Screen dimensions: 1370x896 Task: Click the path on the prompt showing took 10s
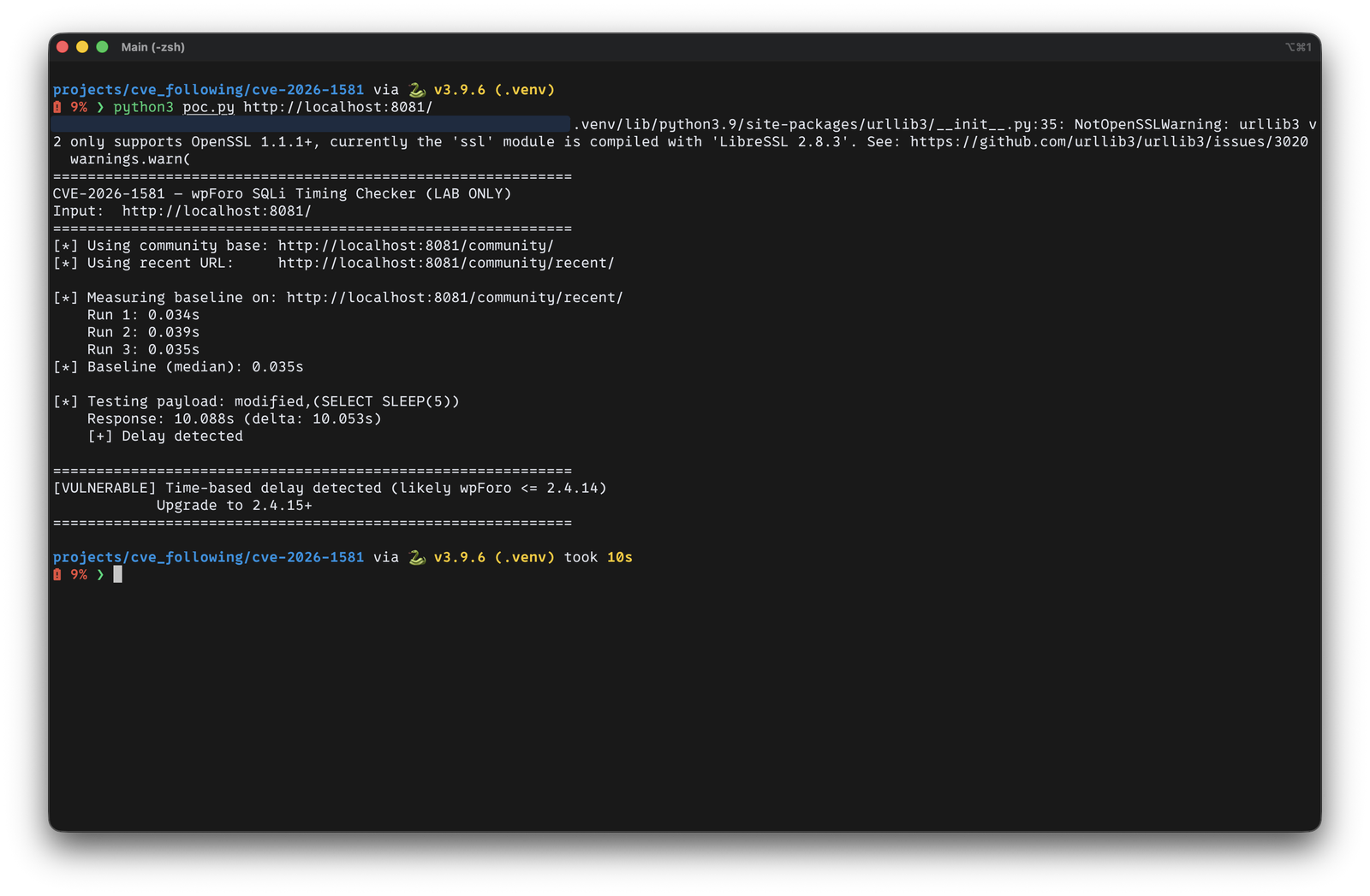tap(208, 557)
